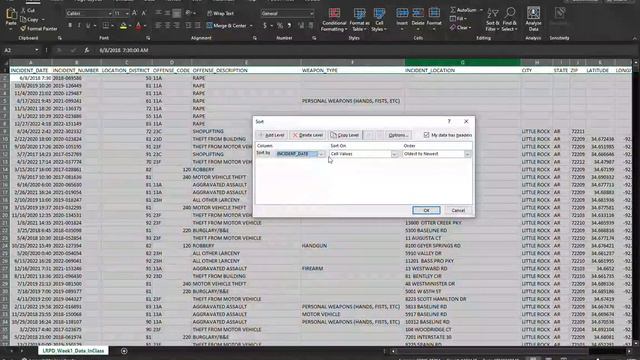Apply the red Font Color swatch
Viewport: 640px width, 360px height.
click(138, 26)
